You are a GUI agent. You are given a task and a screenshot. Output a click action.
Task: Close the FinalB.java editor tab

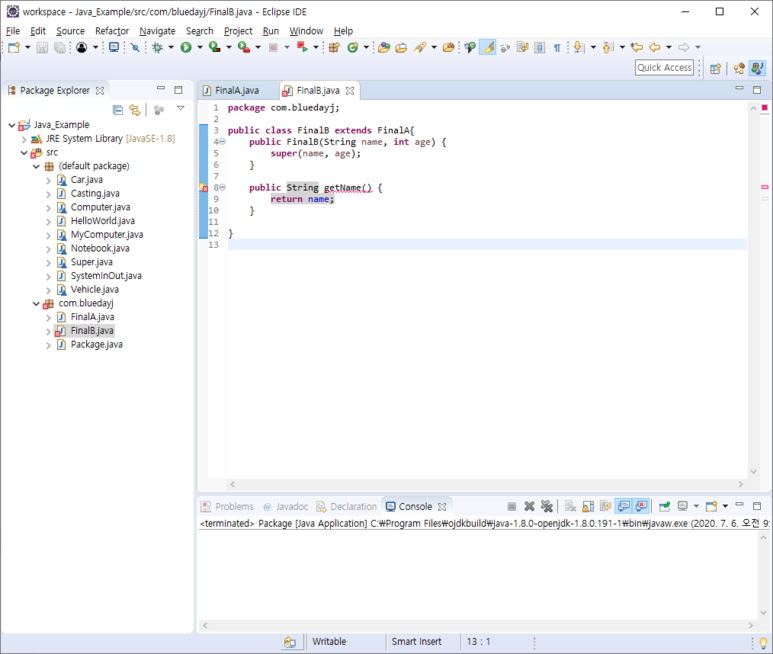pos(350,91)
